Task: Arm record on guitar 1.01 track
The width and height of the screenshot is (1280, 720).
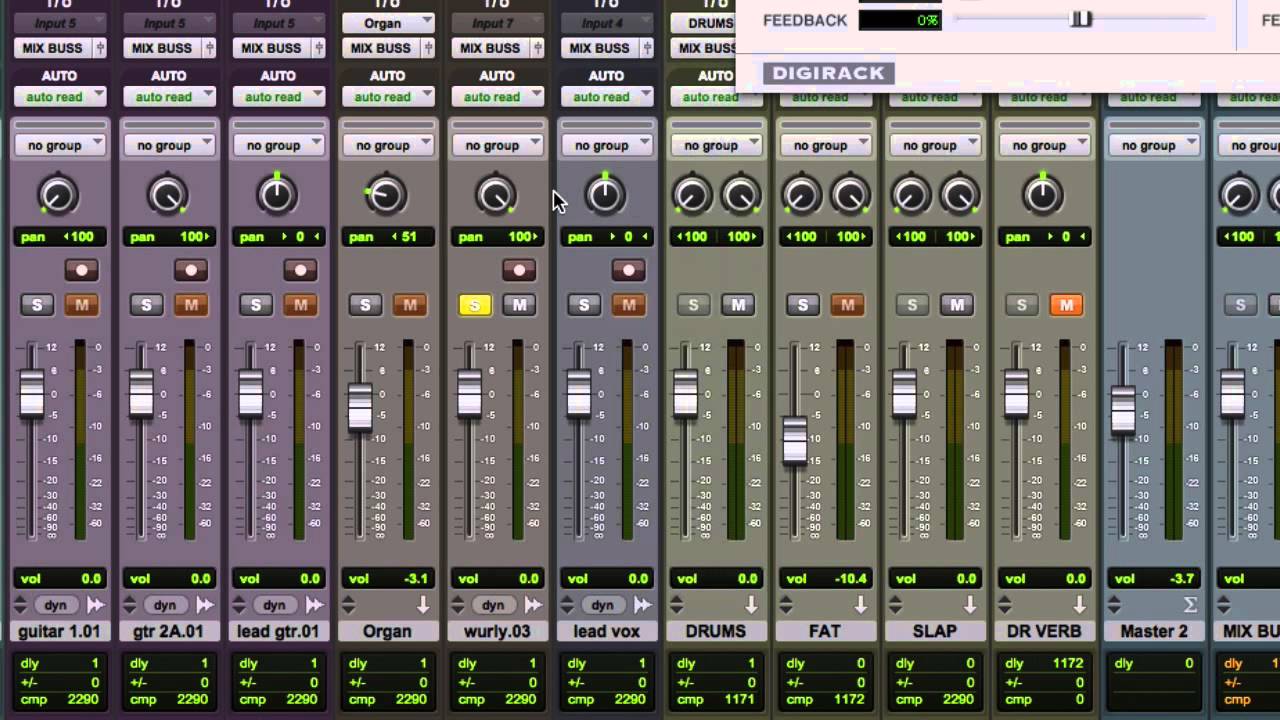Action: click(x=81, y=270)
